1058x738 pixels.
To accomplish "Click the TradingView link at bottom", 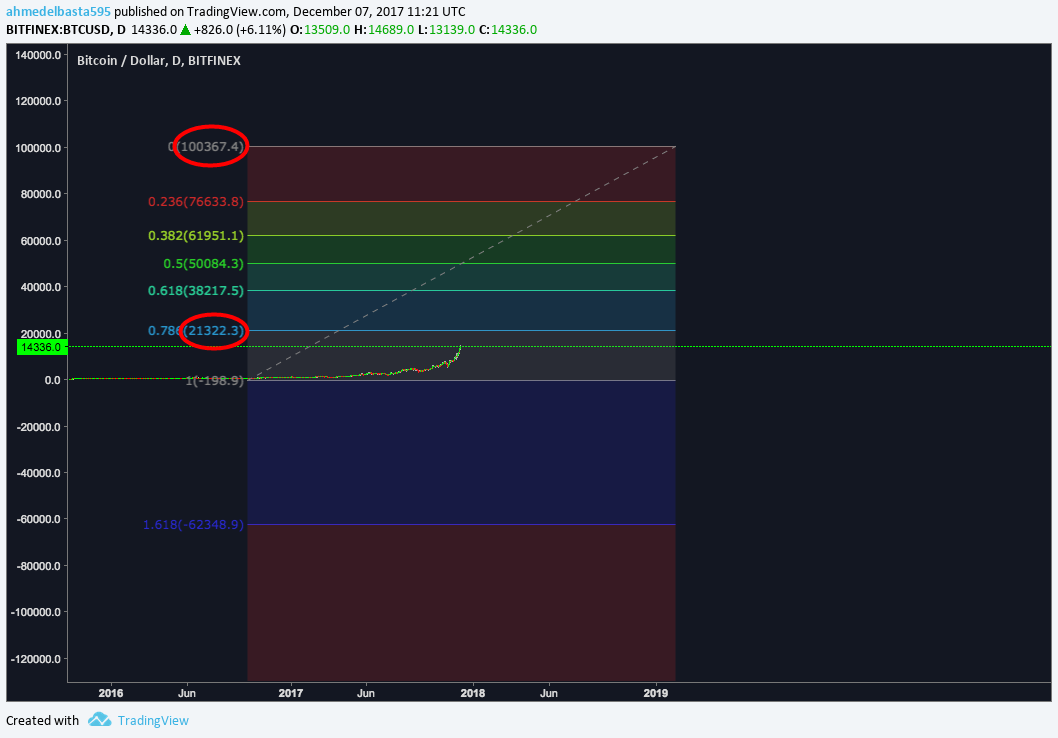I will 153,720.
